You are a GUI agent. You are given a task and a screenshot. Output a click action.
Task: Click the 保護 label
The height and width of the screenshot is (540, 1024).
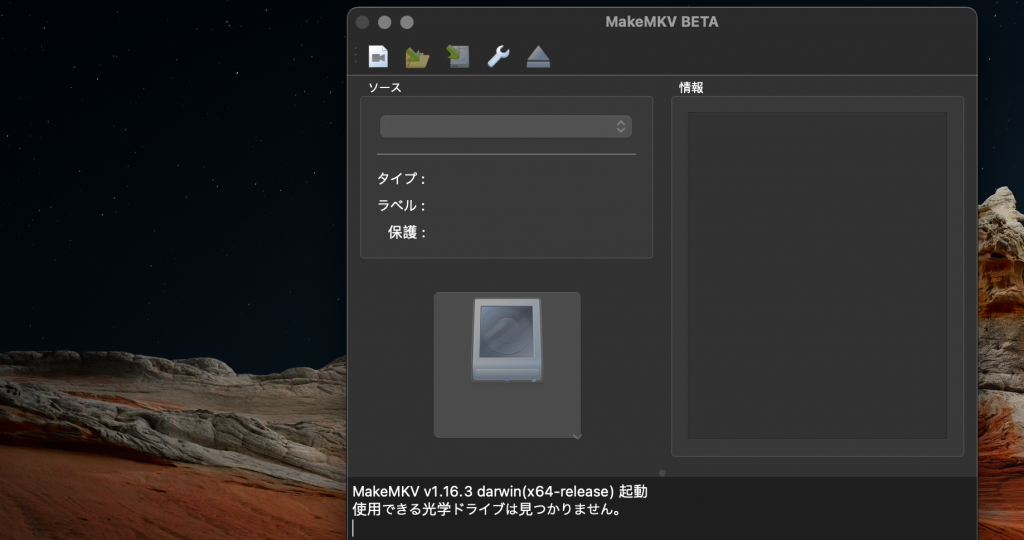point(407,232)
